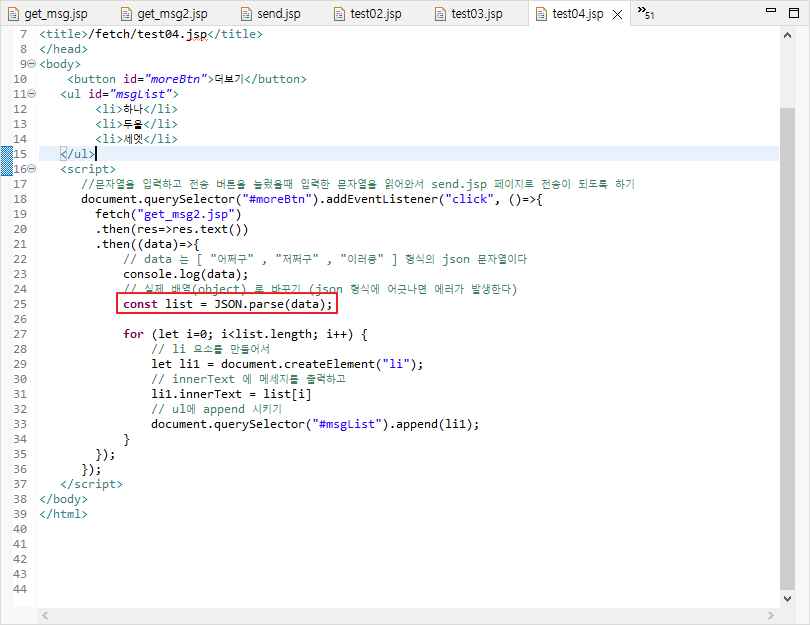The image size is (810, 625).
Task: Close the test04.jsp editor tab
Action: tap(617, 14)
